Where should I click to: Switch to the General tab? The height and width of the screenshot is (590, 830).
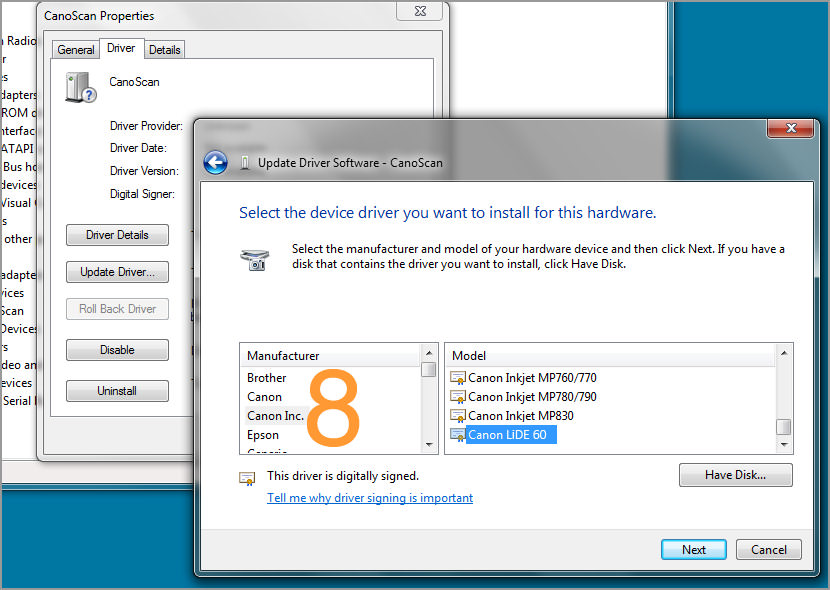coord(76,50)
